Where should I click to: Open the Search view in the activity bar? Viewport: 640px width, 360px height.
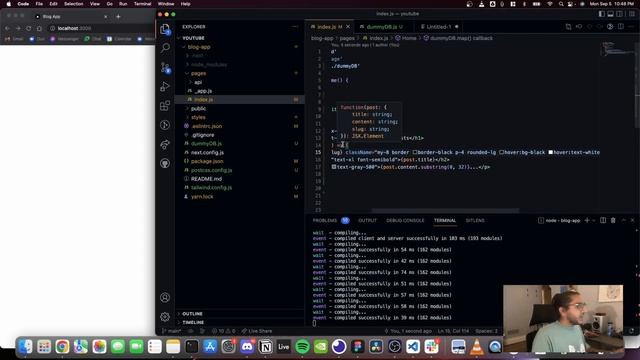pyautogui.click(x=165, y=48)
